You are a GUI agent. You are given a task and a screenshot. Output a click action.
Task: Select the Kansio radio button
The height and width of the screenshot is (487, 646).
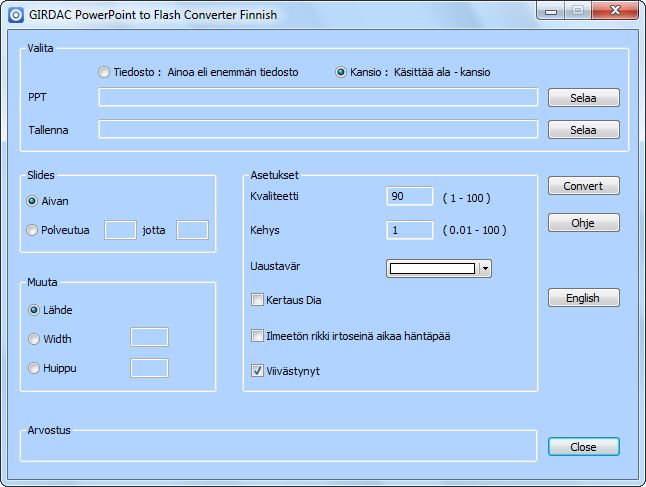tap(341, 72)
